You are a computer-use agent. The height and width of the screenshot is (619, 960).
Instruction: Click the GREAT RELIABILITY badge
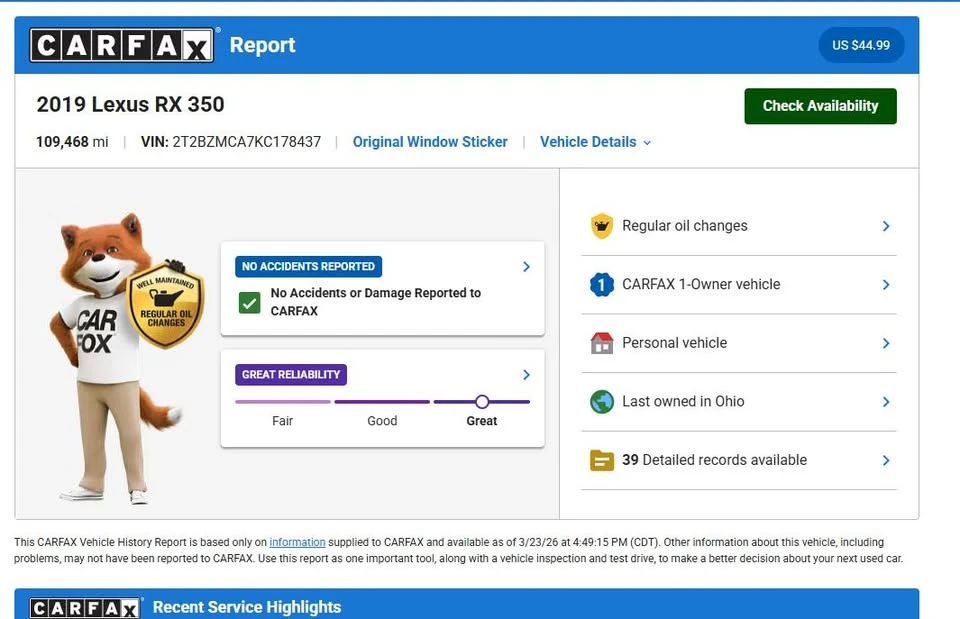(291, 374)
